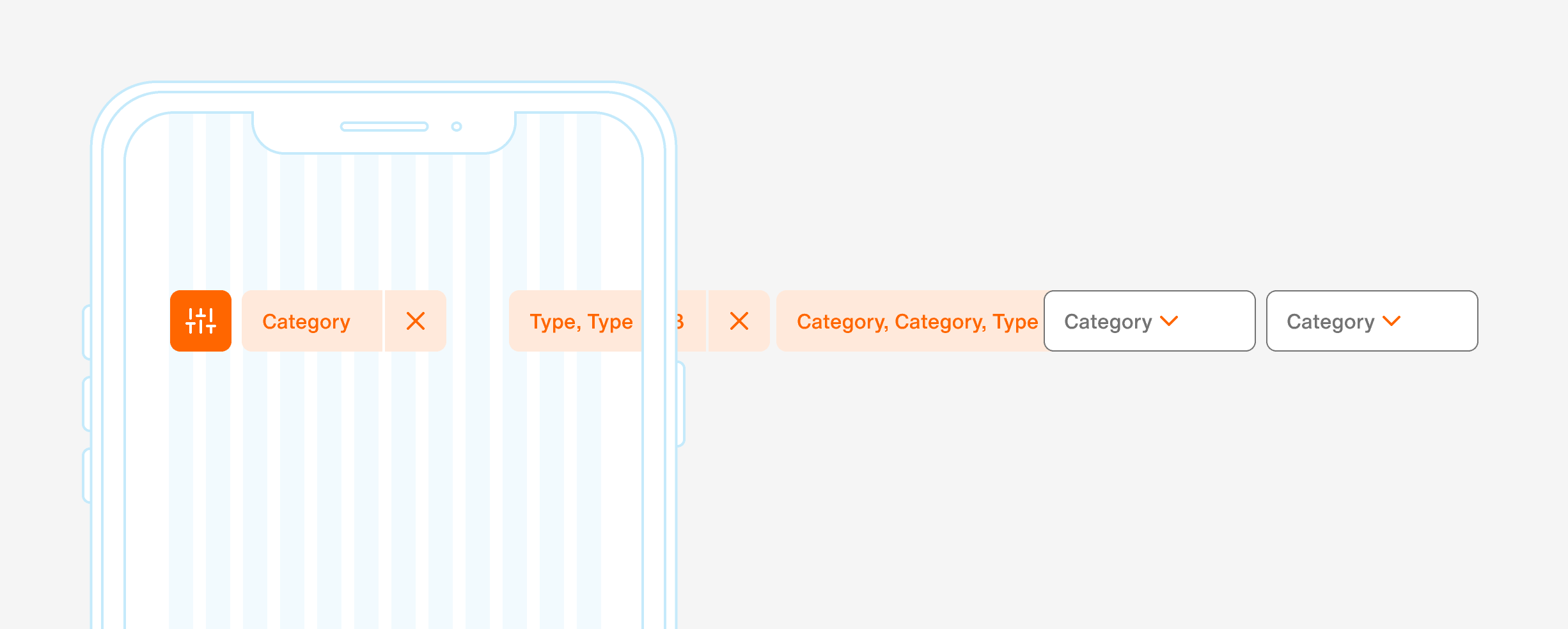Remove the single Category filter chip
Image resolution: width=1568 pixels, height=629 pixels.
(416, 321)
